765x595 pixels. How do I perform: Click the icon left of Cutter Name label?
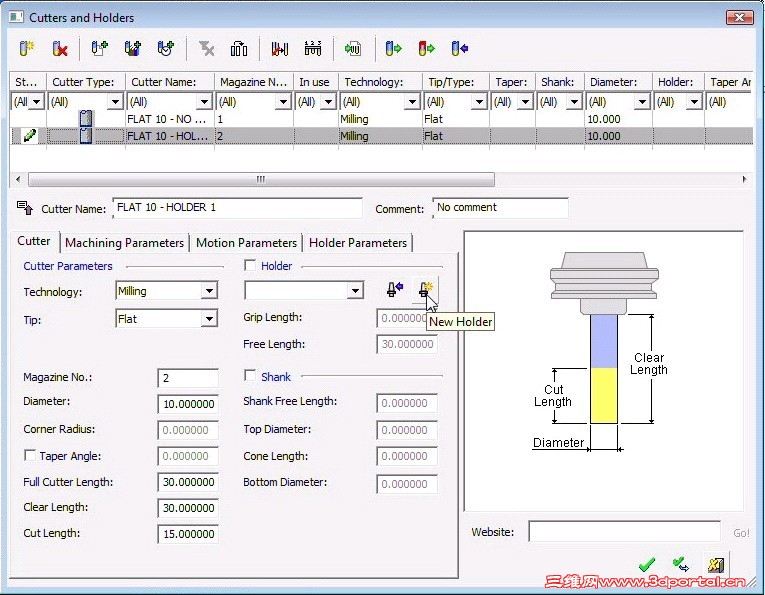(x=25, y=208)
